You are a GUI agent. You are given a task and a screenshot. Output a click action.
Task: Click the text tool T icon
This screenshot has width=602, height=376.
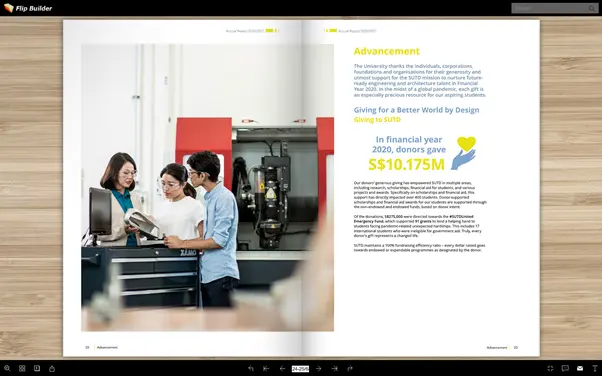pyautogui.click(x=595, y=368)
